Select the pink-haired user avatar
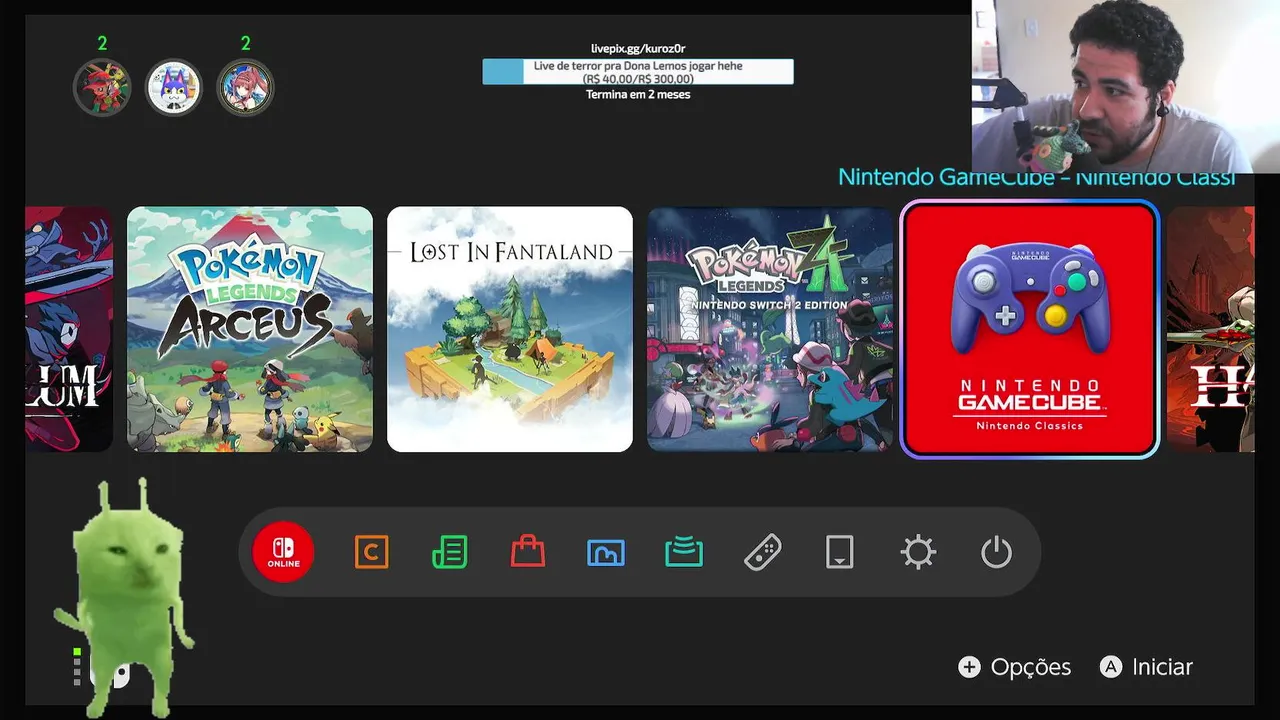 [246, 88]
